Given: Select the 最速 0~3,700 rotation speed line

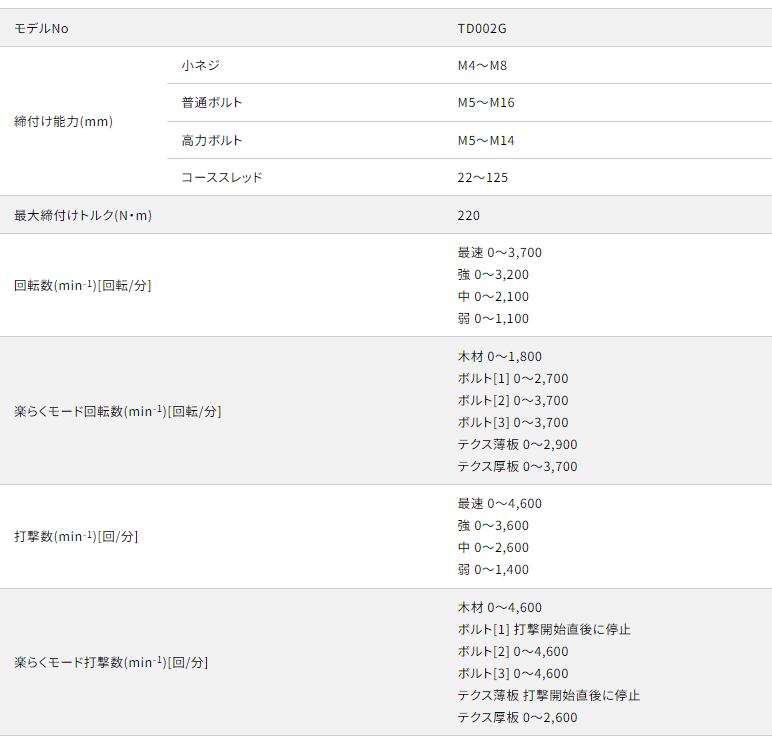Looking at the screenshot, I should tap(500, 252).
